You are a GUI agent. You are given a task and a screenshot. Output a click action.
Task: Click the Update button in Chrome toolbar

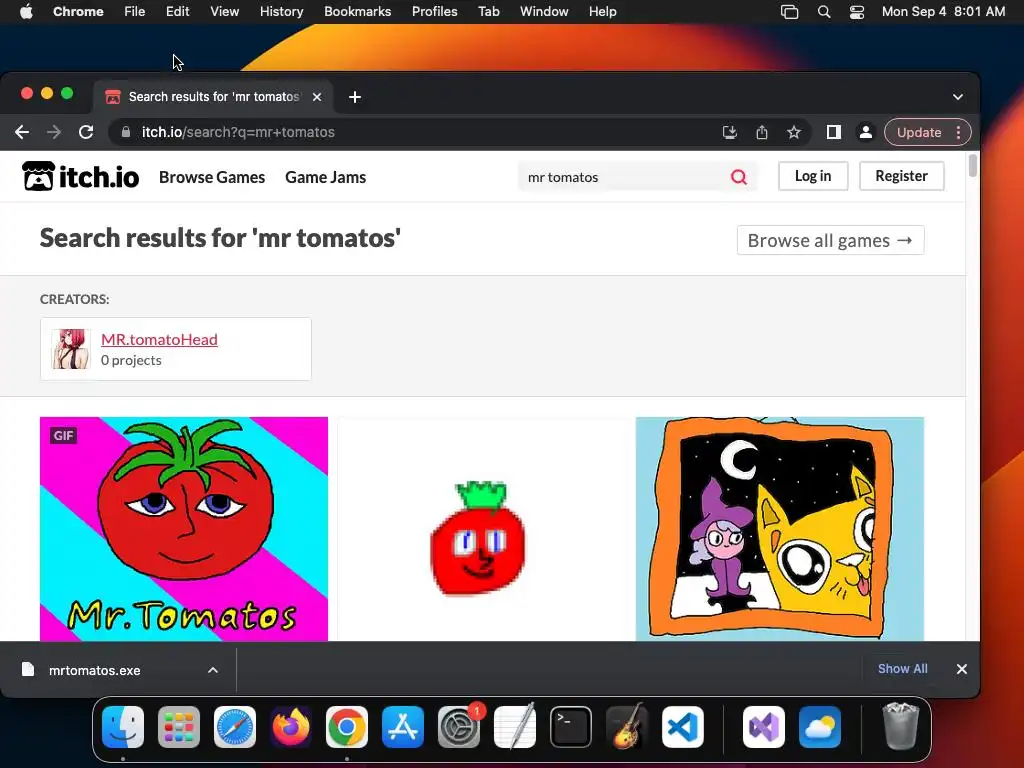click(919, 133)
